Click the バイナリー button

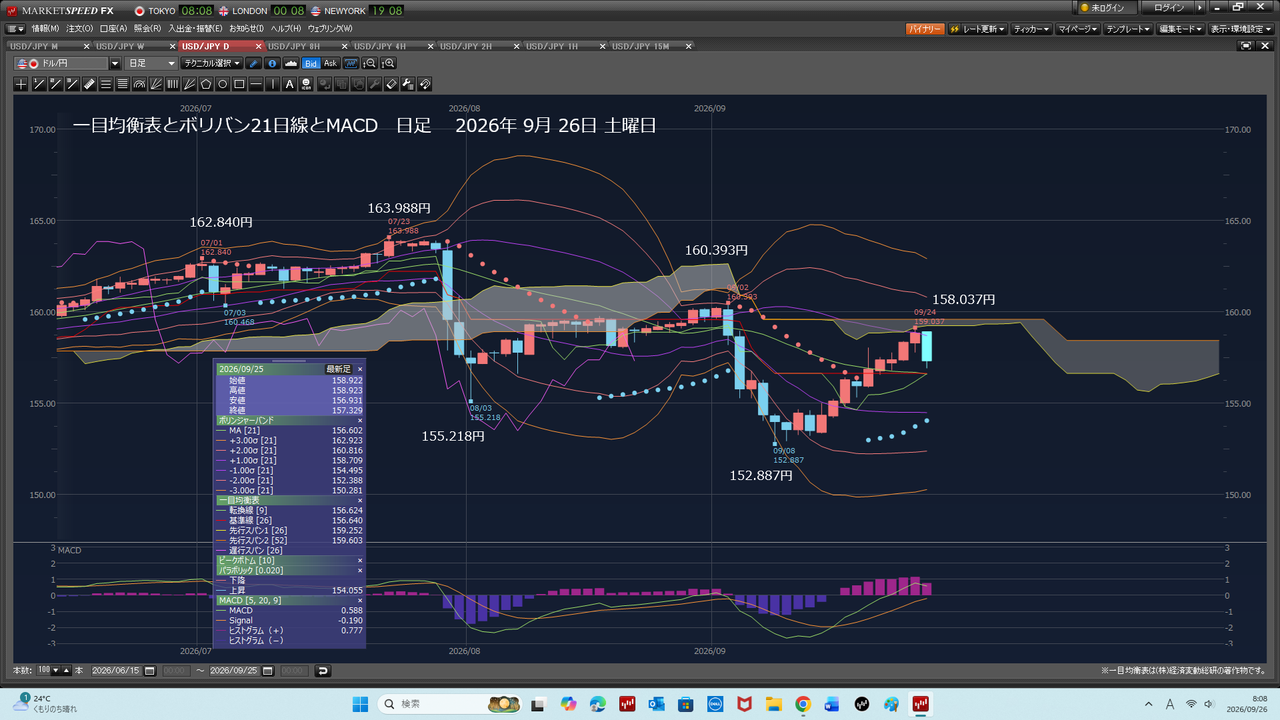(x=925, y=30)
